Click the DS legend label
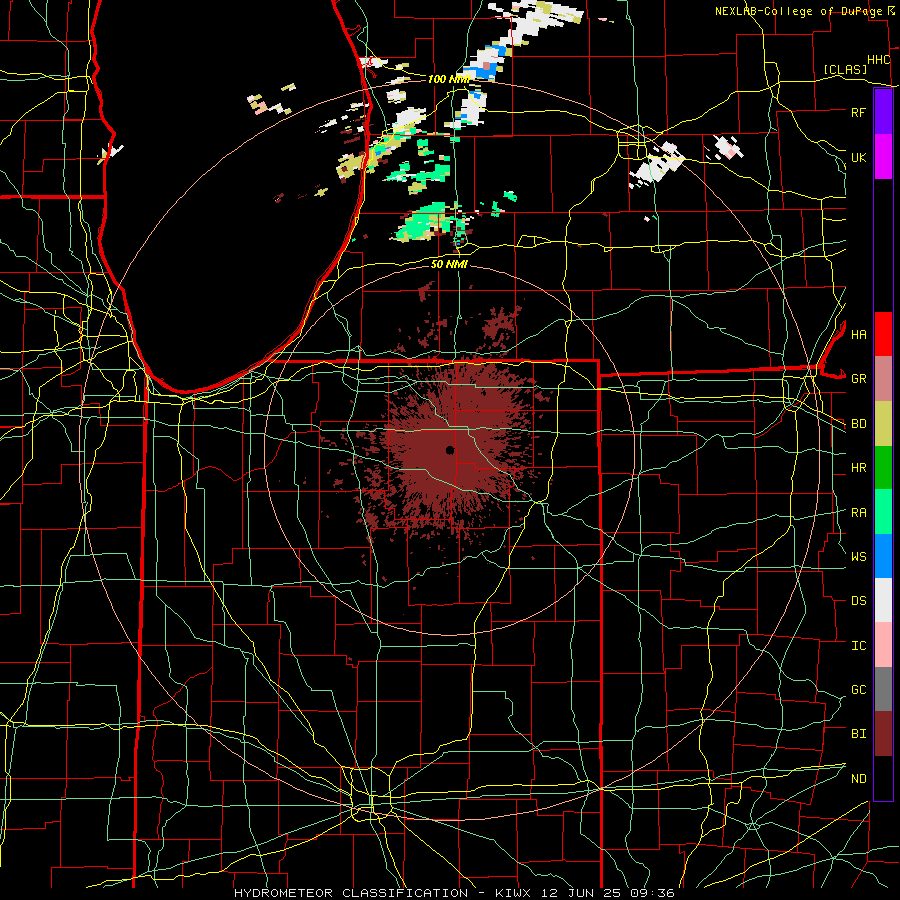 858,601
